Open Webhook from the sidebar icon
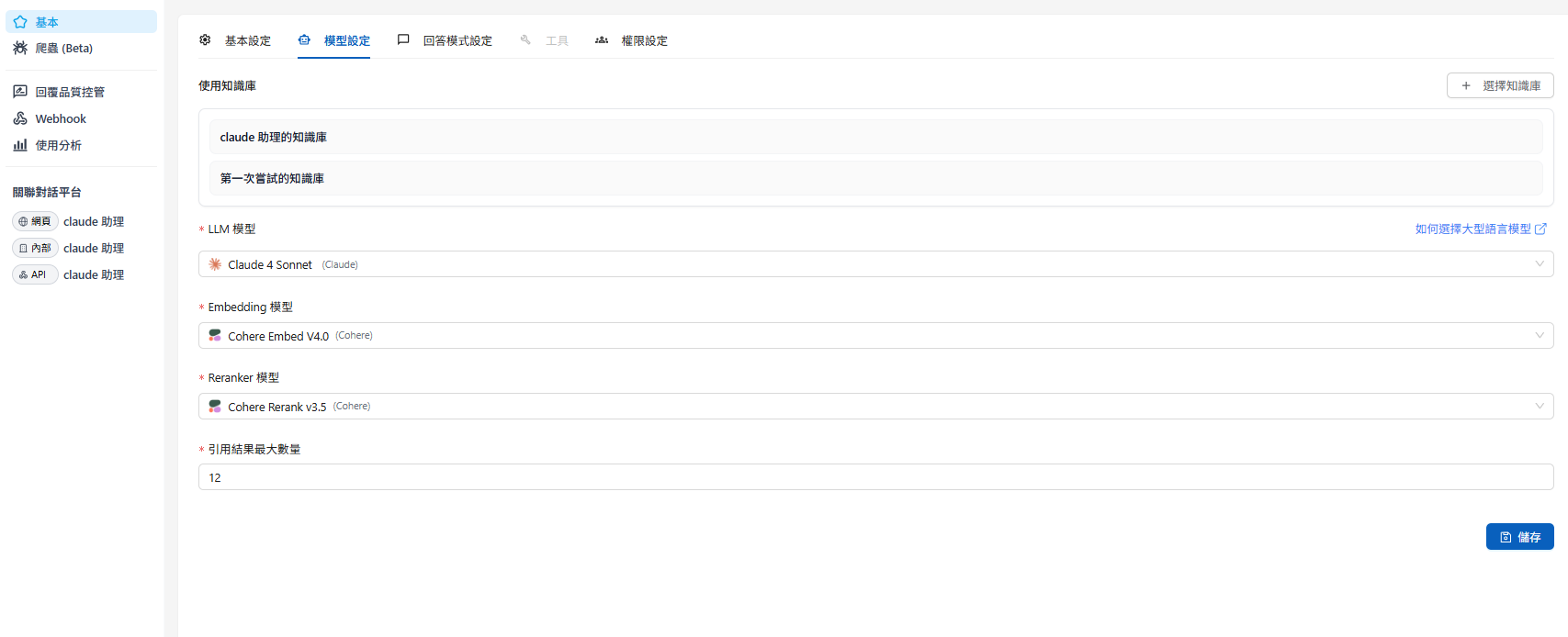The height and width of the screenshot is (637, 1568). coord(20,118)
